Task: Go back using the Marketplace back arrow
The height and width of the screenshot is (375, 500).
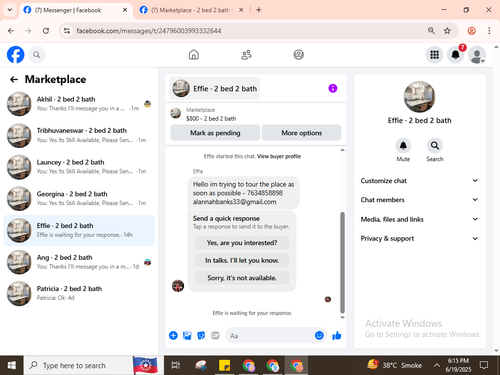Action: (14, 79)
